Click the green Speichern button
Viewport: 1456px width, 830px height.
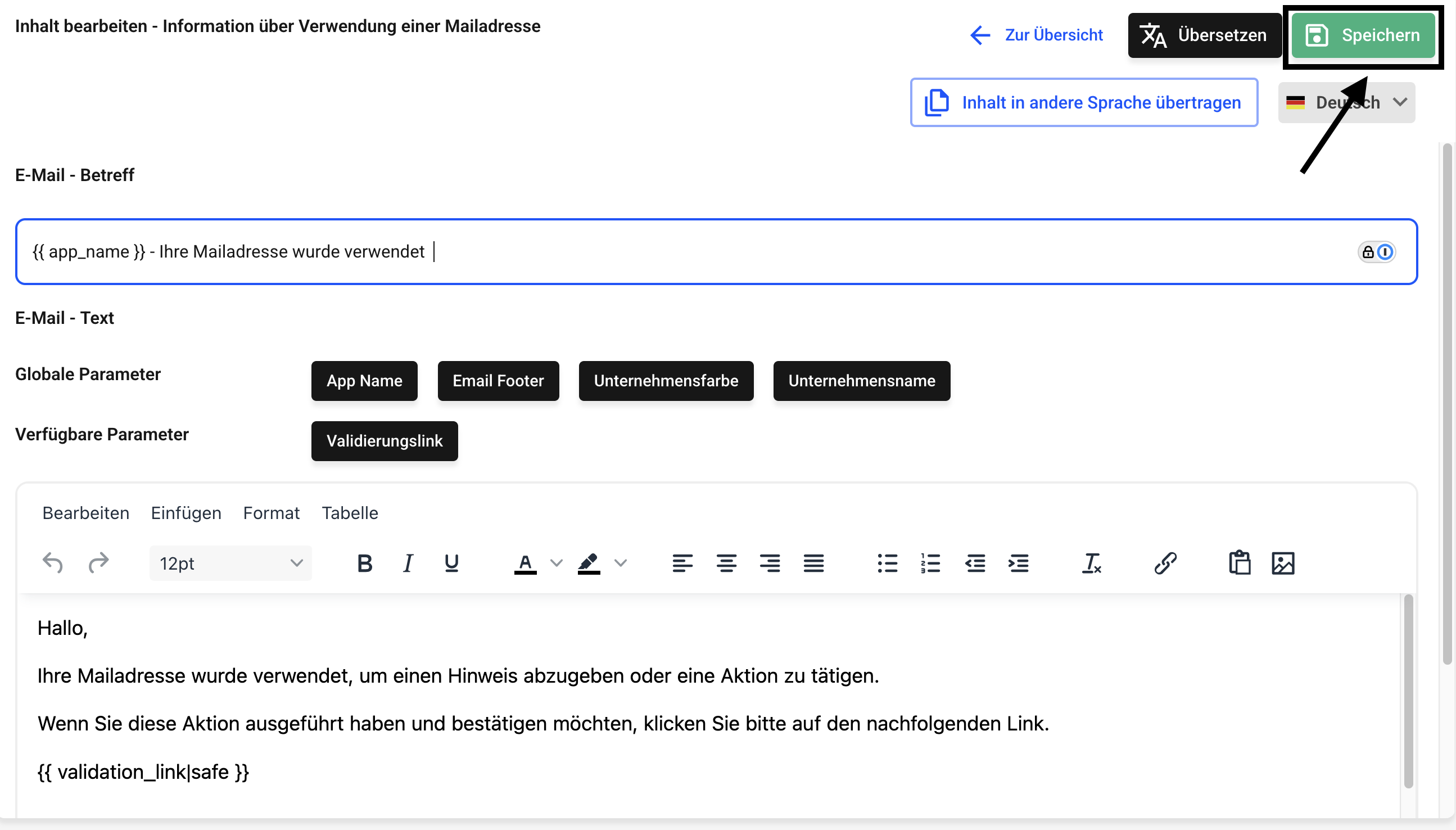(x=1363, y=35)
